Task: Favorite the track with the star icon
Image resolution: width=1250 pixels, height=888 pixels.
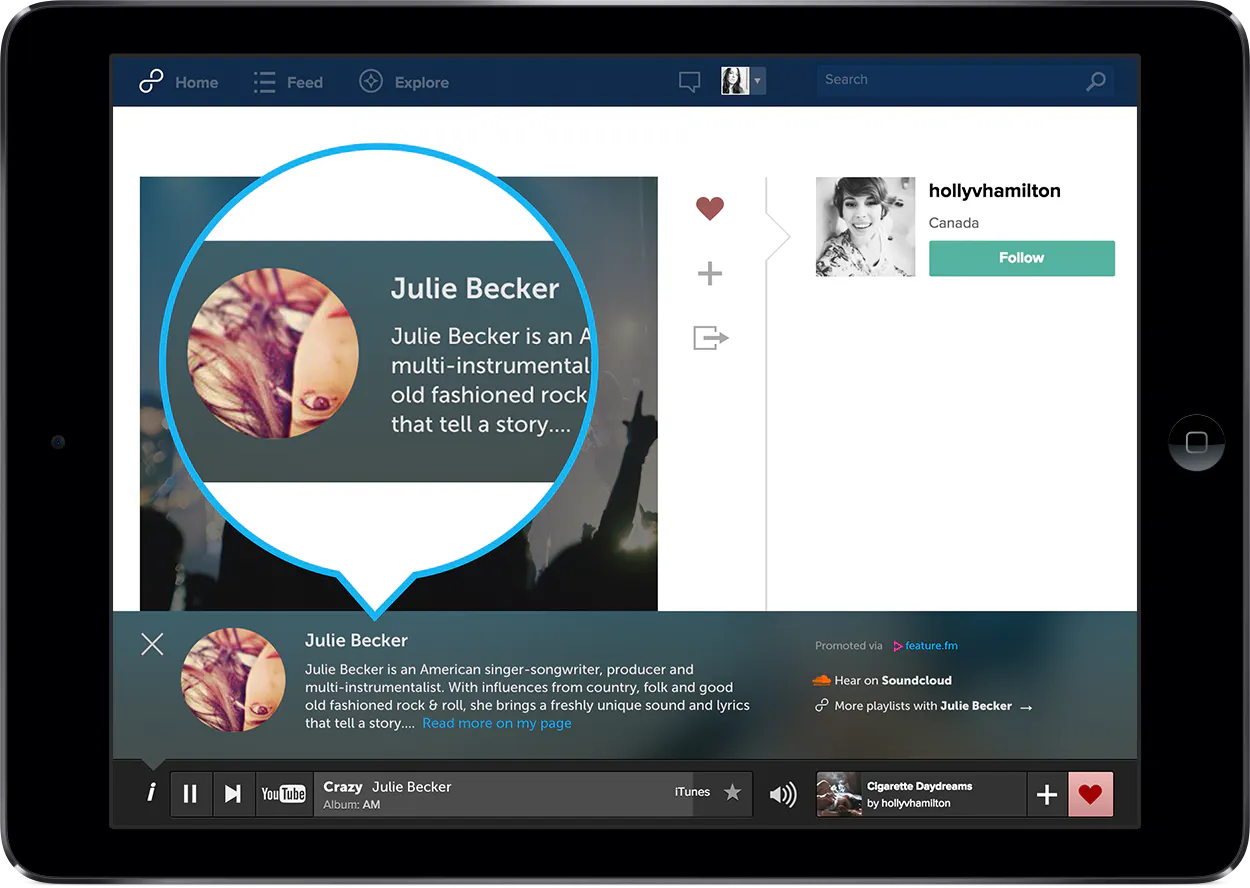Action: click(733, 792)
